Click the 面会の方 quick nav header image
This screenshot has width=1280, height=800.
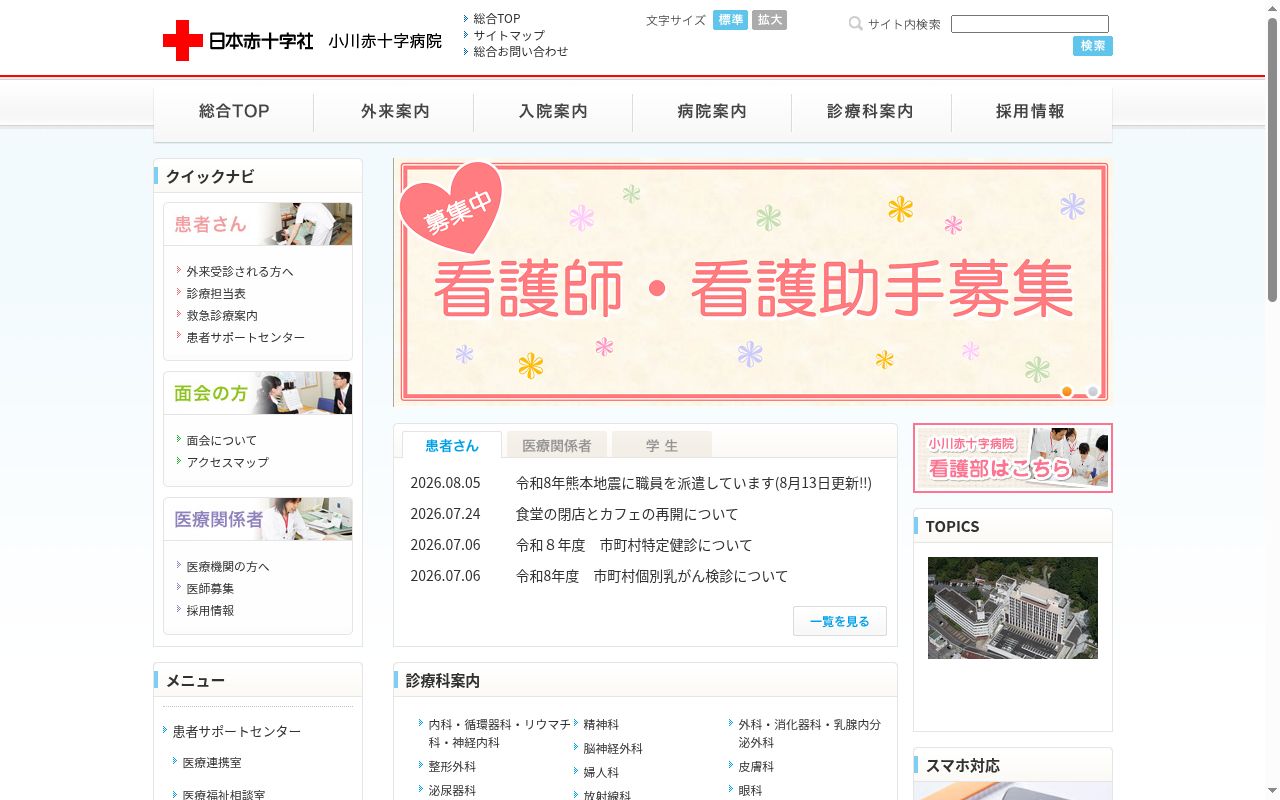(x=258, y=393)
